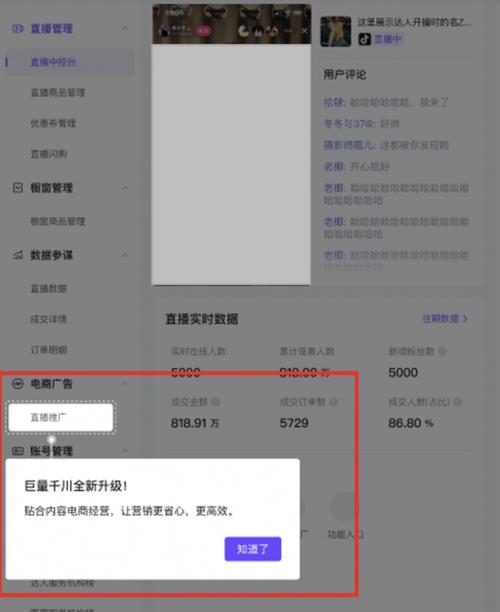This screenshot has width=500, height=612.
Task: Click the info icon beside 成交金额
Action: [215, 402]
